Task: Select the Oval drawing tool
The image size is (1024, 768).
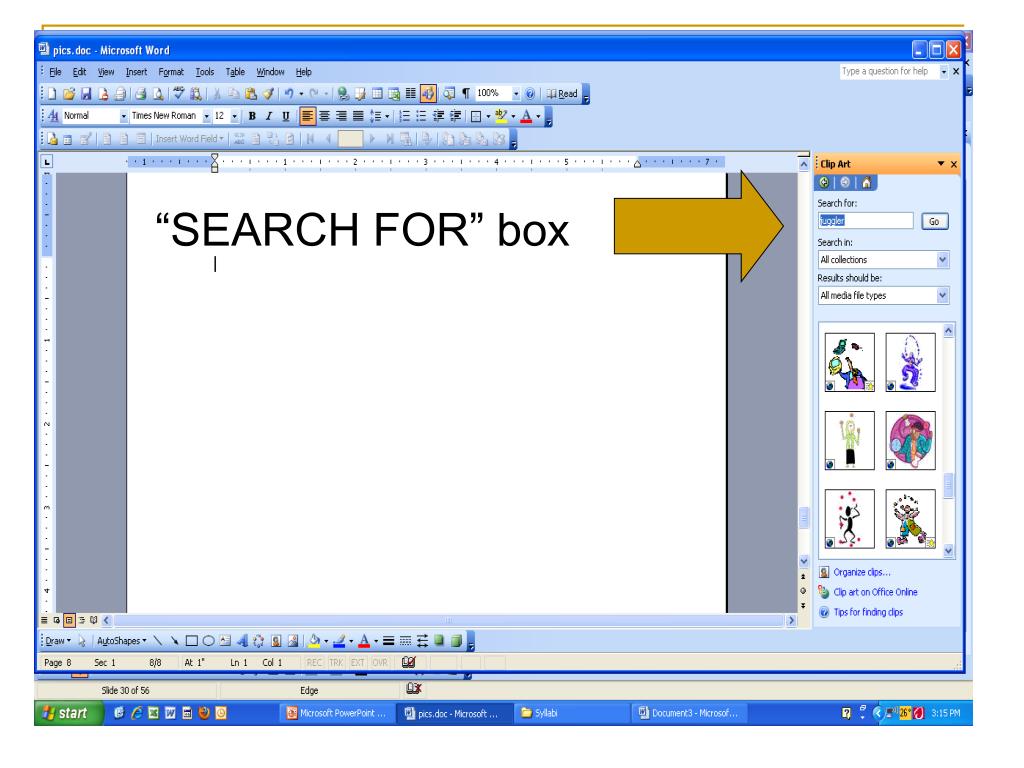Action: coord(208,641)
